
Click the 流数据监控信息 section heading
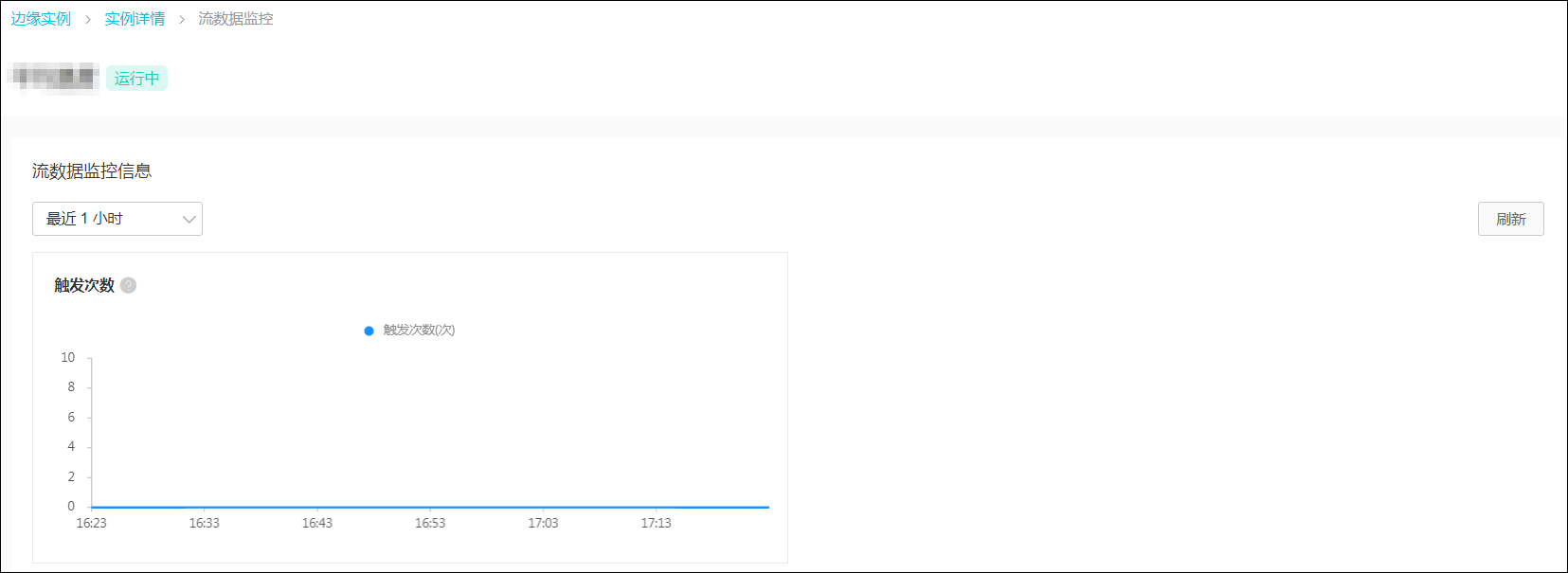pos(92,171)
